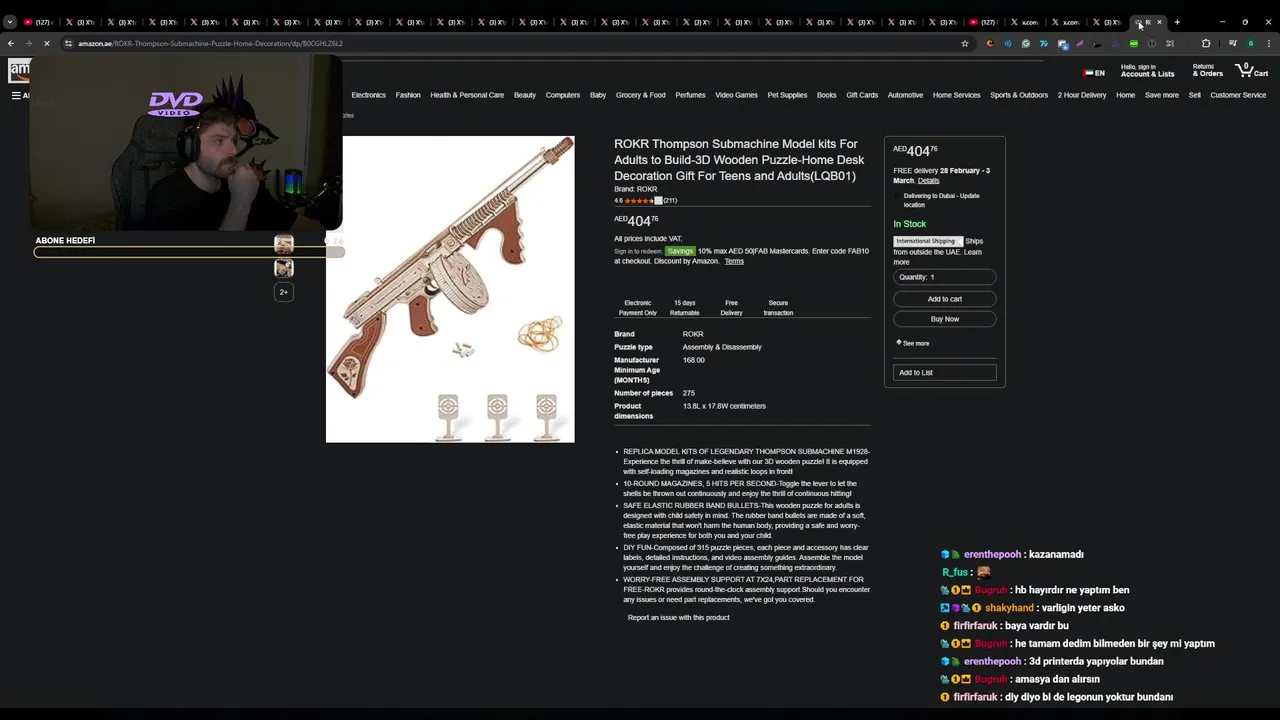Show more images via 2+ thumbnail
Image resolution: width=1280 pixels, height=720 pixels.
point(284,292)
